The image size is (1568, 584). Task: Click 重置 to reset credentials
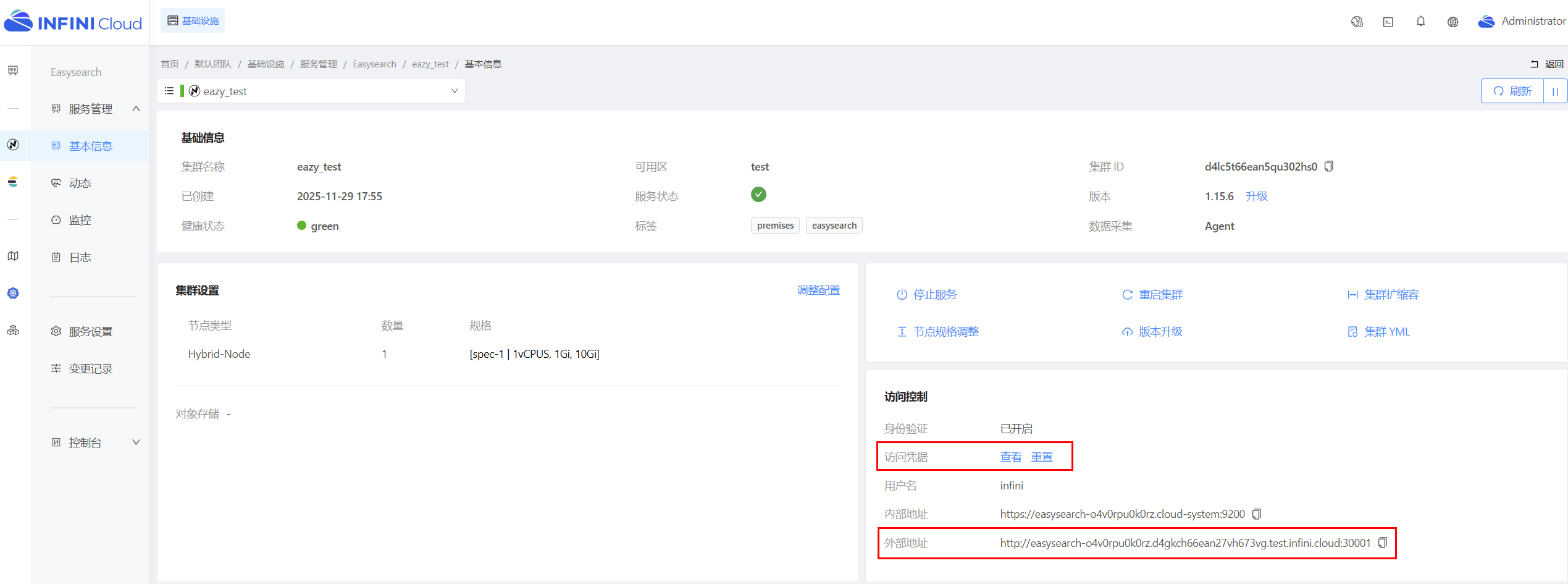click(x=1042, y=457)
